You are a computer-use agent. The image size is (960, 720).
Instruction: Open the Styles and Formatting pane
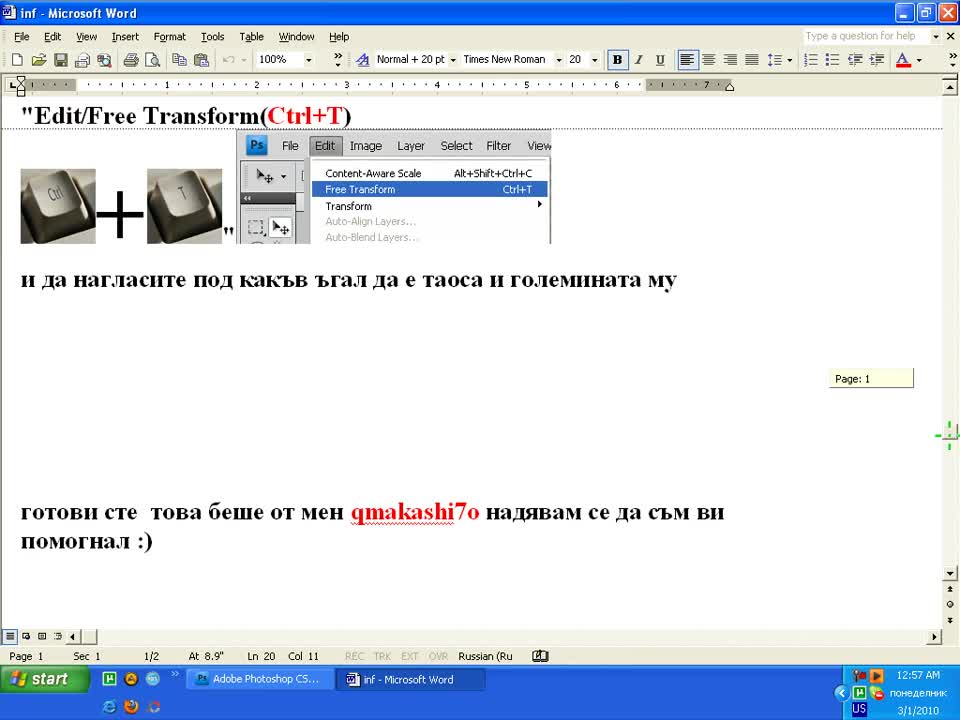pyautogui.click(x=362, y=60)
